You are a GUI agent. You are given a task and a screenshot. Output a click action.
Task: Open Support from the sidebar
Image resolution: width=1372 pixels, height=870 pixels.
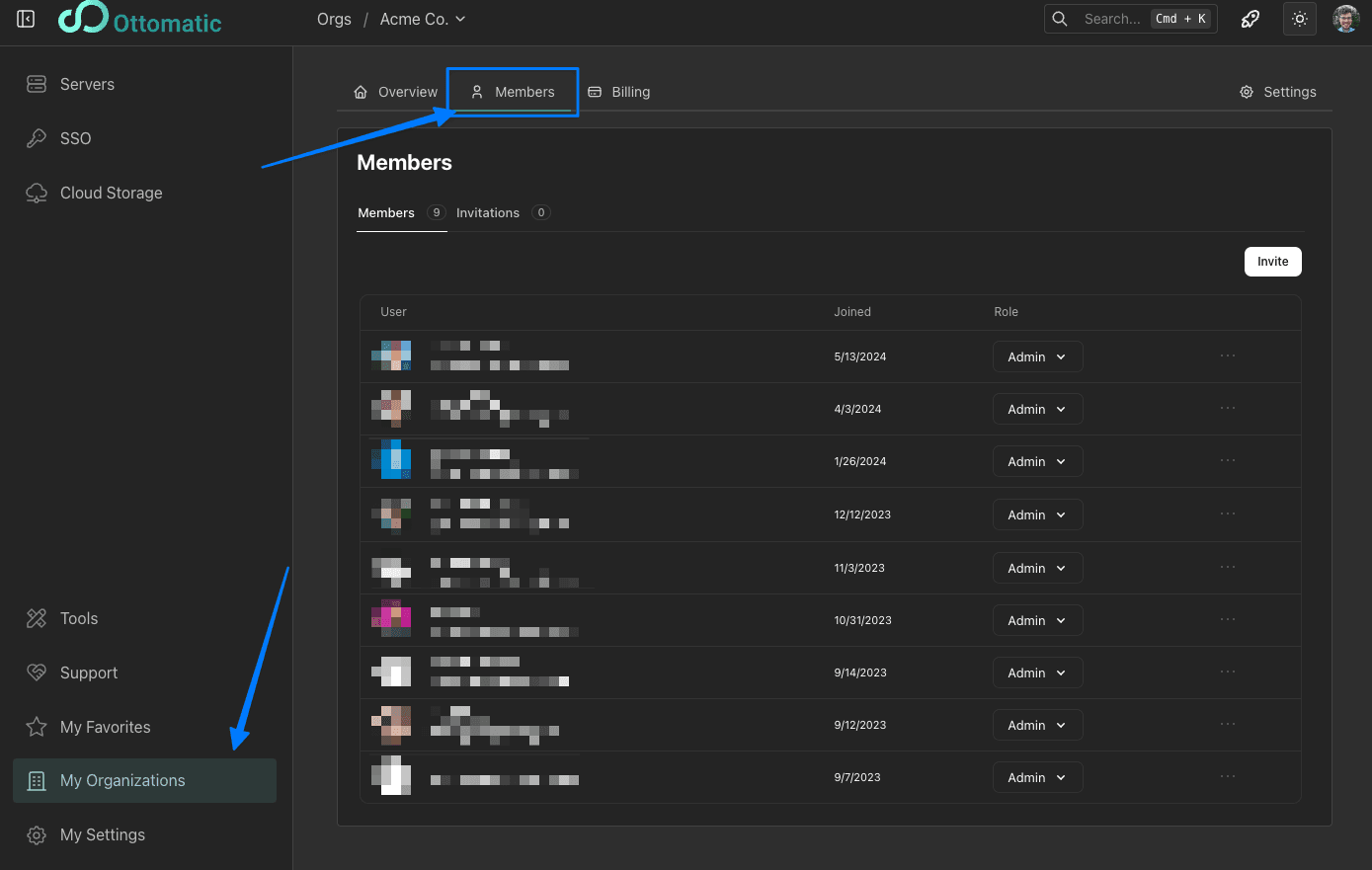coord(89,672)
